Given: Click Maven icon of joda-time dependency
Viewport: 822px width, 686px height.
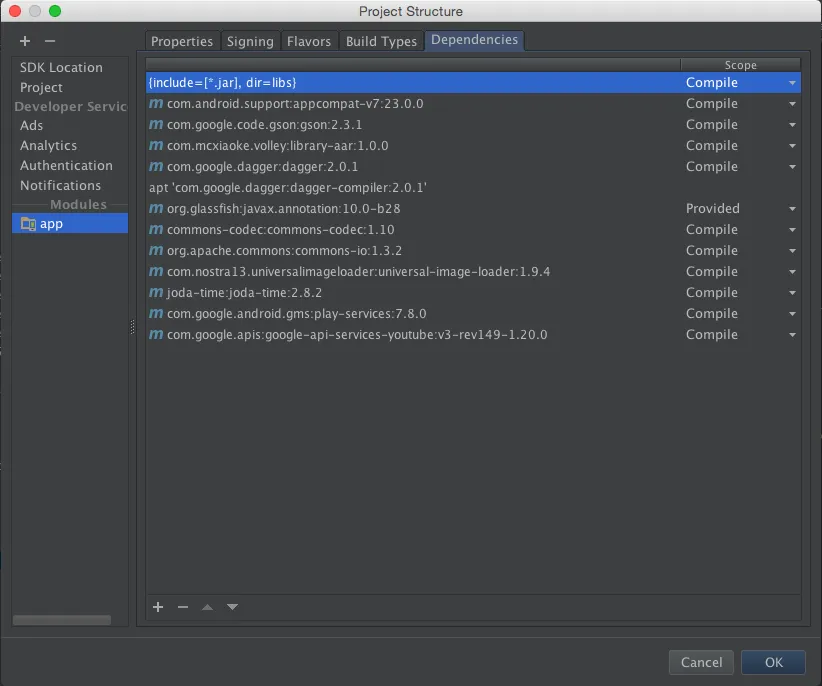Looking at the screenshot, I should point(156,292).
